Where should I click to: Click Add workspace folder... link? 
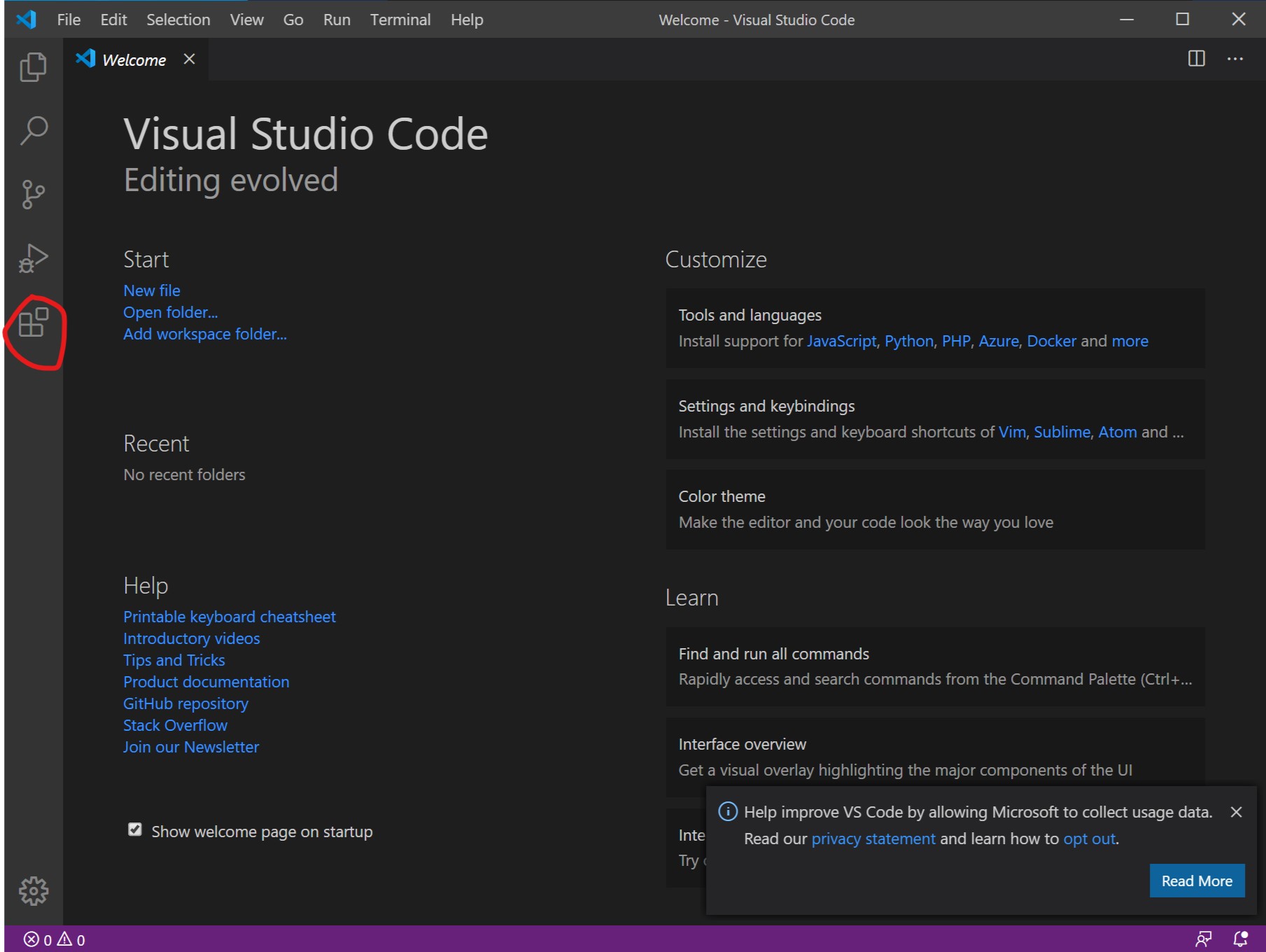pyautogui.click(x=205, y=334)
